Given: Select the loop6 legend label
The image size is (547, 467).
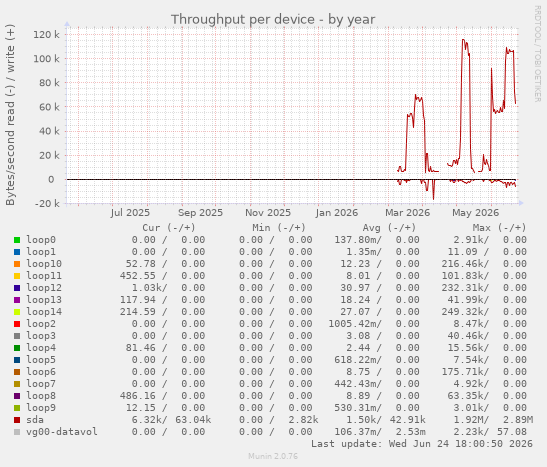Looking at the screenshot, I should (x=41, y=371).
